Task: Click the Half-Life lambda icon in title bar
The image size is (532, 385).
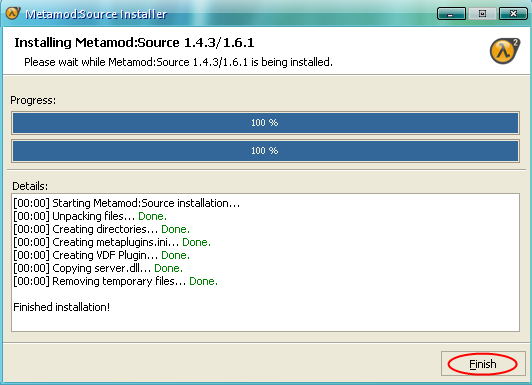Action: tap(13, 14)
